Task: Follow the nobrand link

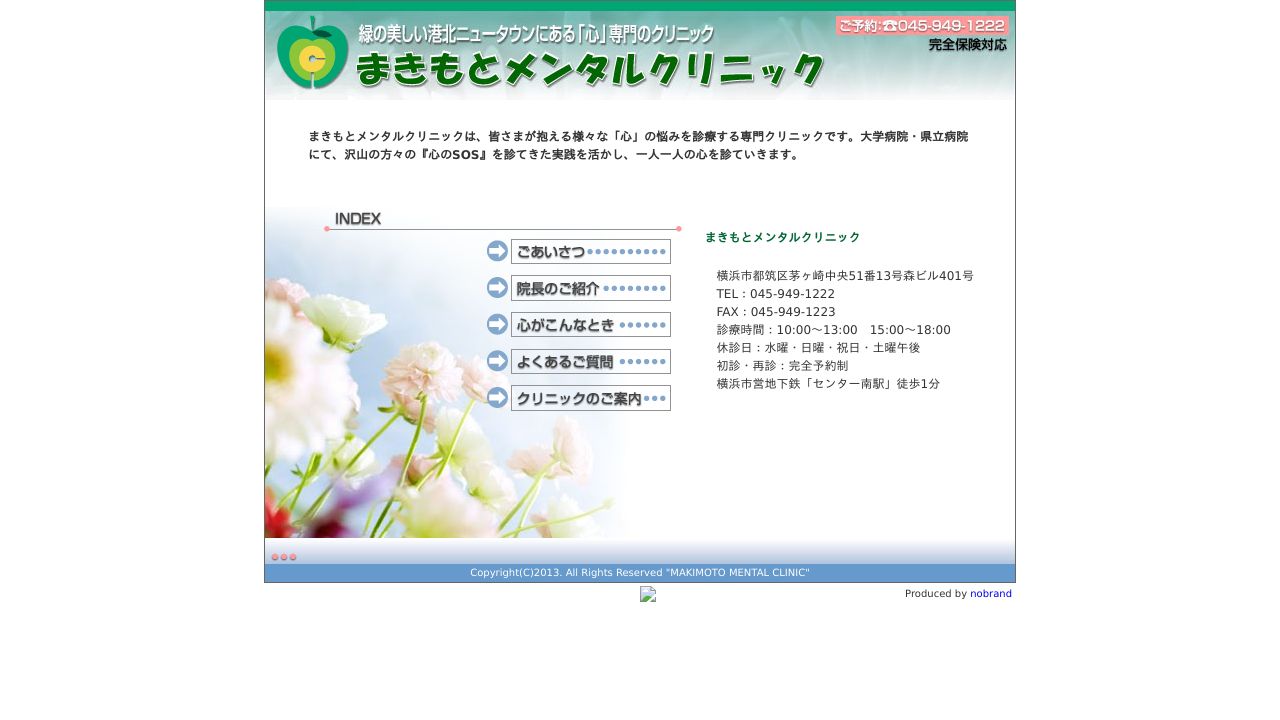Action: [990, 594]
